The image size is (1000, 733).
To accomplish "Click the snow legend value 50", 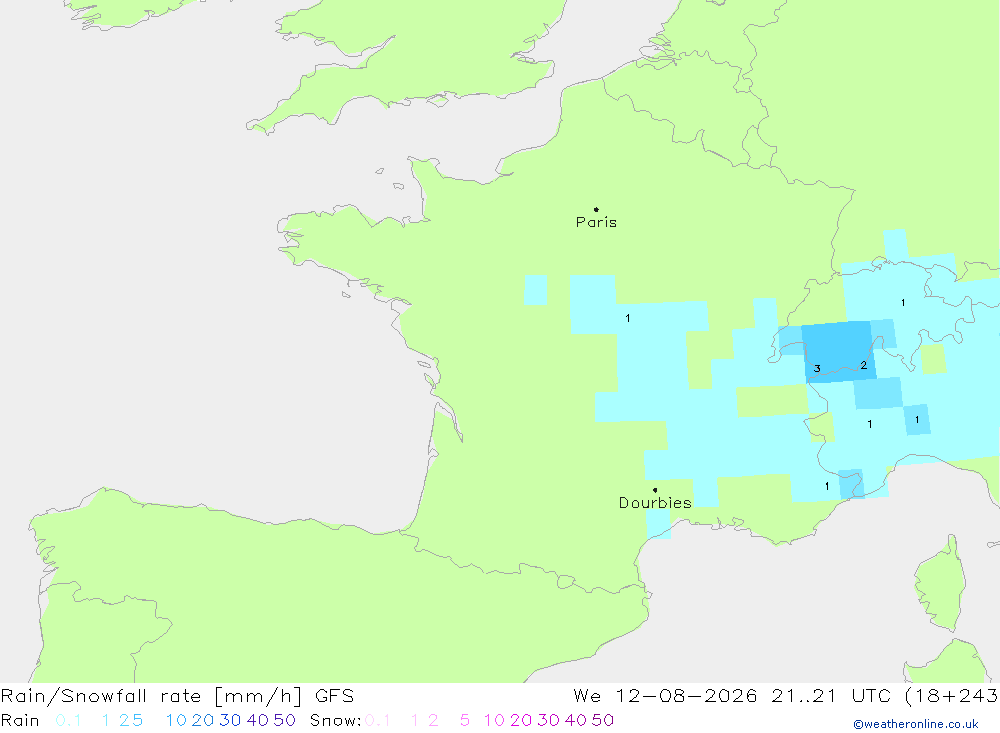I will tap(603, 720).
